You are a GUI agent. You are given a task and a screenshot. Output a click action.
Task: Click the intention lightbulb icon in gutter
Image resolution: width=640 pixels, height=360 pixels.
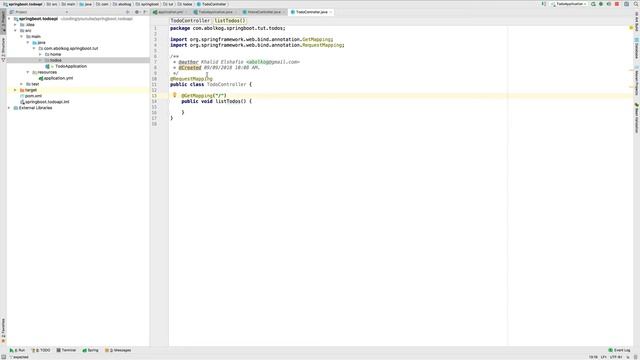pyautogui.click(x=175, y=95)
